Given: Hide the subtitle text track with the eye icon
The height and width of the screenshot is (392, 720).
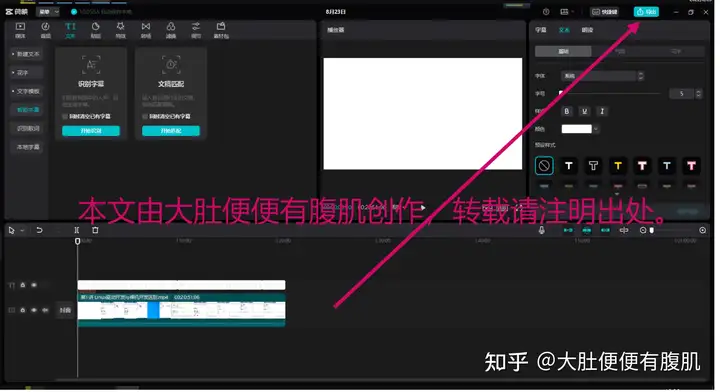Looking at the screenshot, I should click(34, 285).
